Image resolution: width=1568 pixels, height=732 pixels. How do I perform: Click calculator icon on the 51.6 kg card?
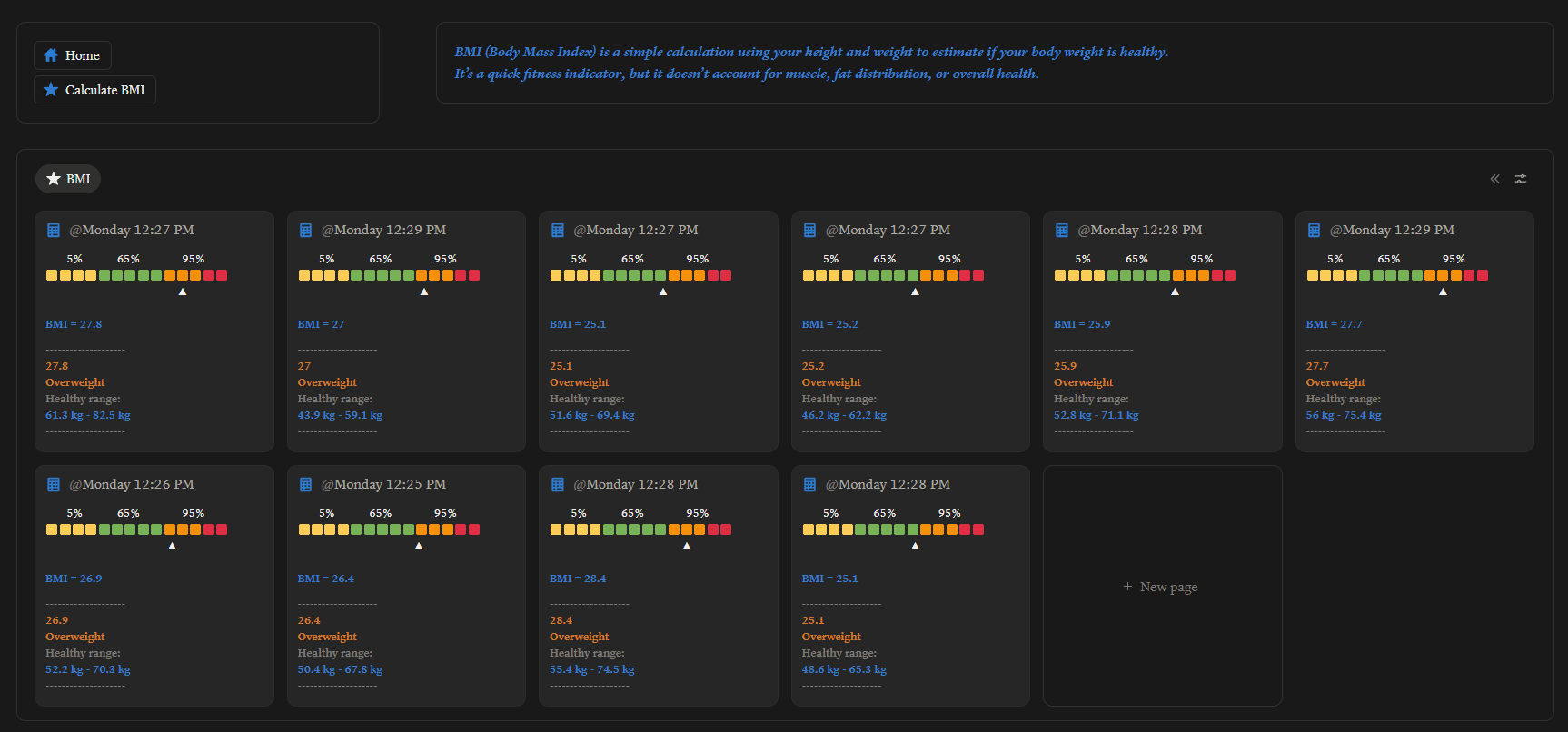(x=558, y=231)
